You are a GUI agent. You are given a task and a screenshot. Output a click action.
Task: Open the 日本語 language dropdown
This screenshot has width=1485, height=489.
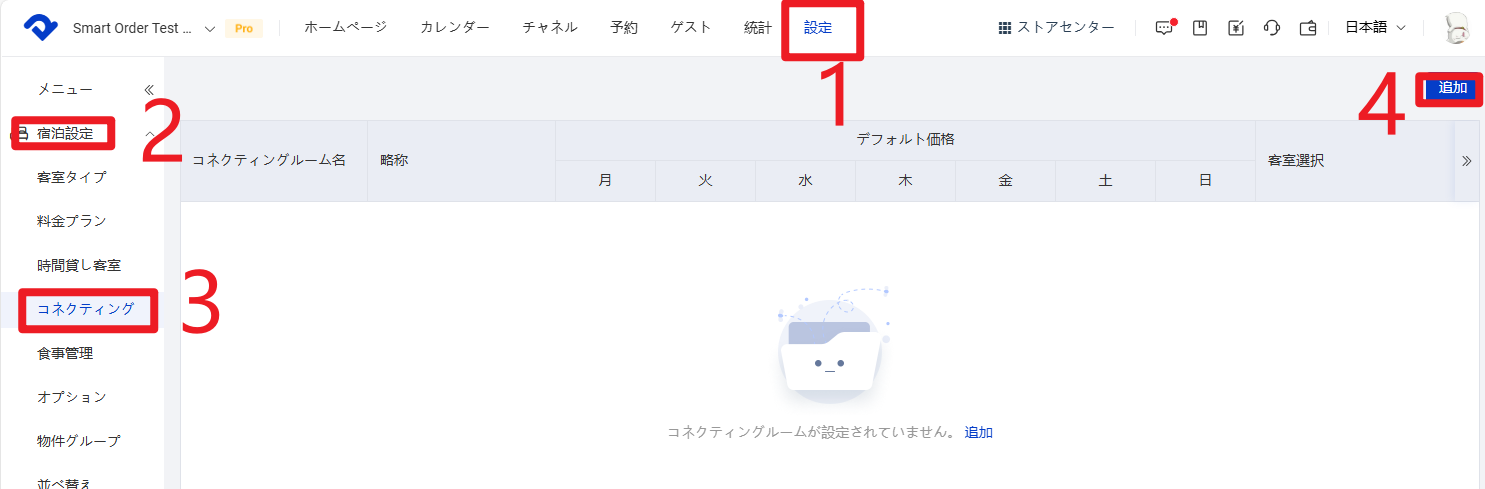pyautogui.click(x=1375, y=28)
